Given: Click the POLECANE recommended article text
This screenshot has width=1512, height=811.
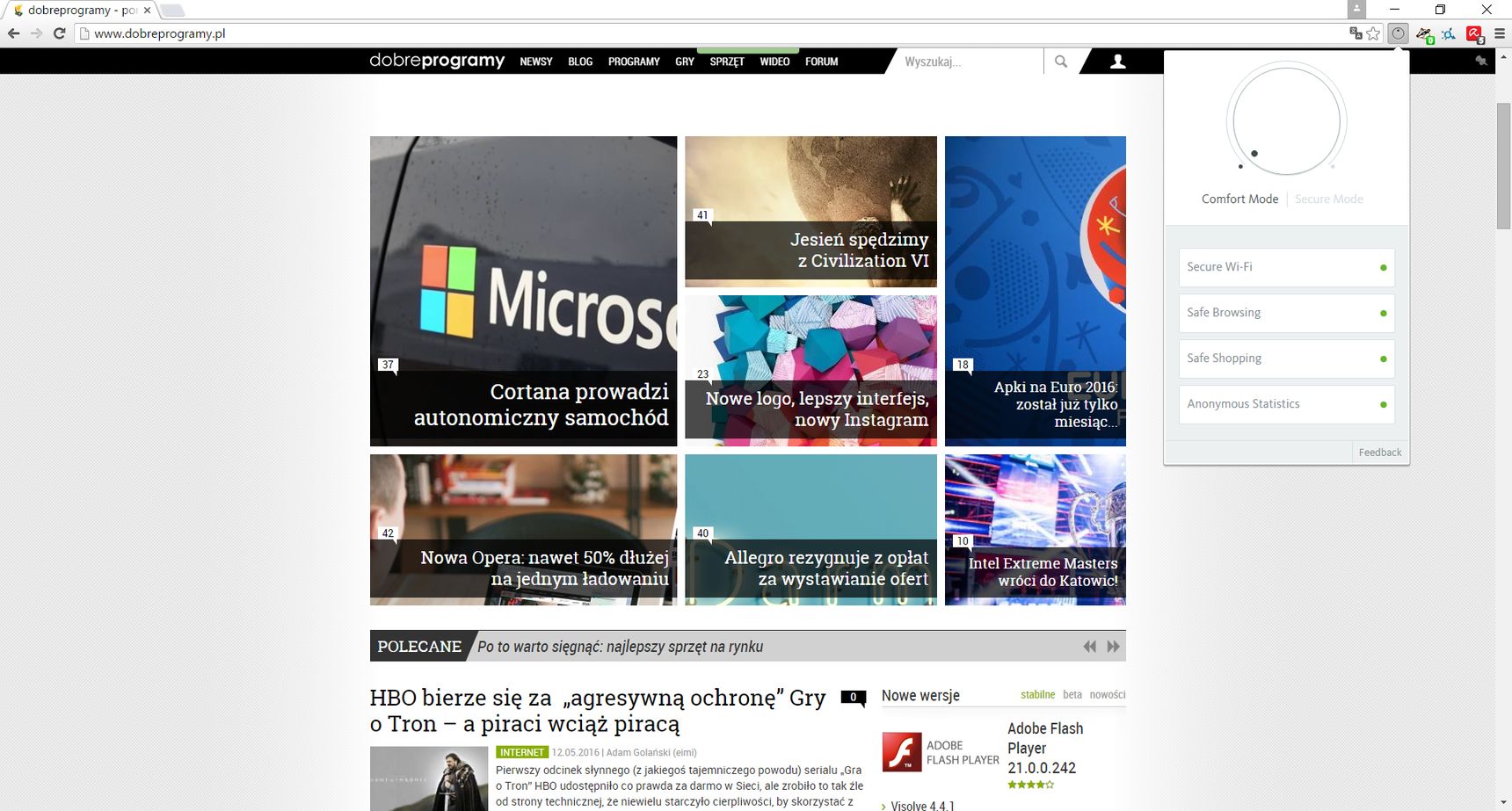Looking at the screenshot, I should 620,647.
